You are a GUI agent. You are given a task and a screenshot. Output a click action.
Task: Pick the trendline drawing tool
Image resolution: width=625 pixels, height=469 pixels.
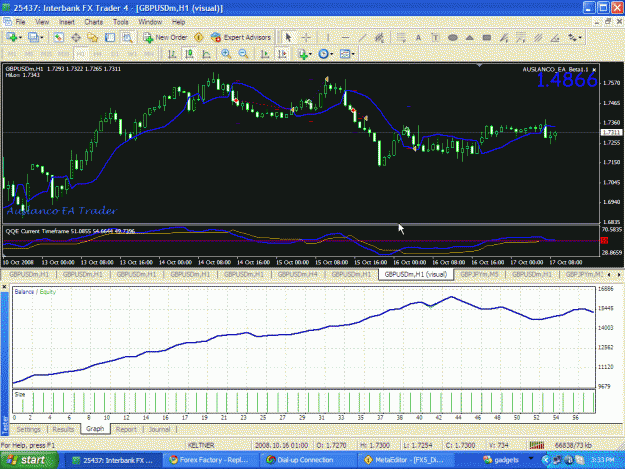pyautogui.click(x=362, y=37)
